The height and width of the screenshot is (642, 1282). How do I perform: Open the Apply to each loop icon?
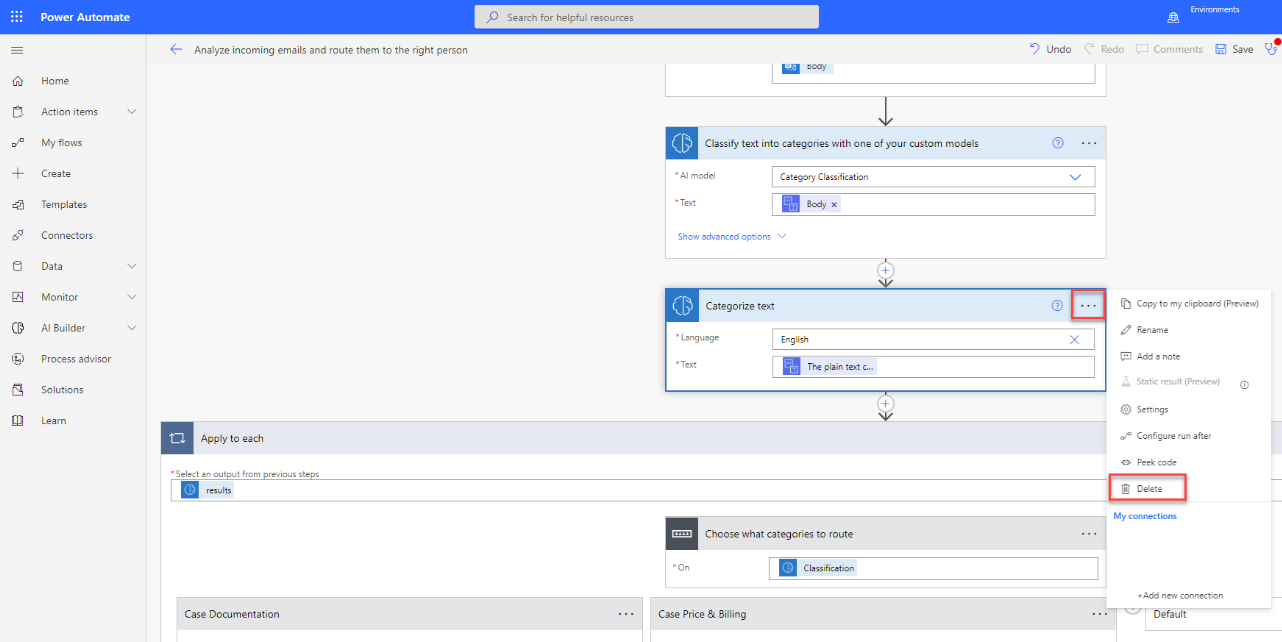click(177, 437)
